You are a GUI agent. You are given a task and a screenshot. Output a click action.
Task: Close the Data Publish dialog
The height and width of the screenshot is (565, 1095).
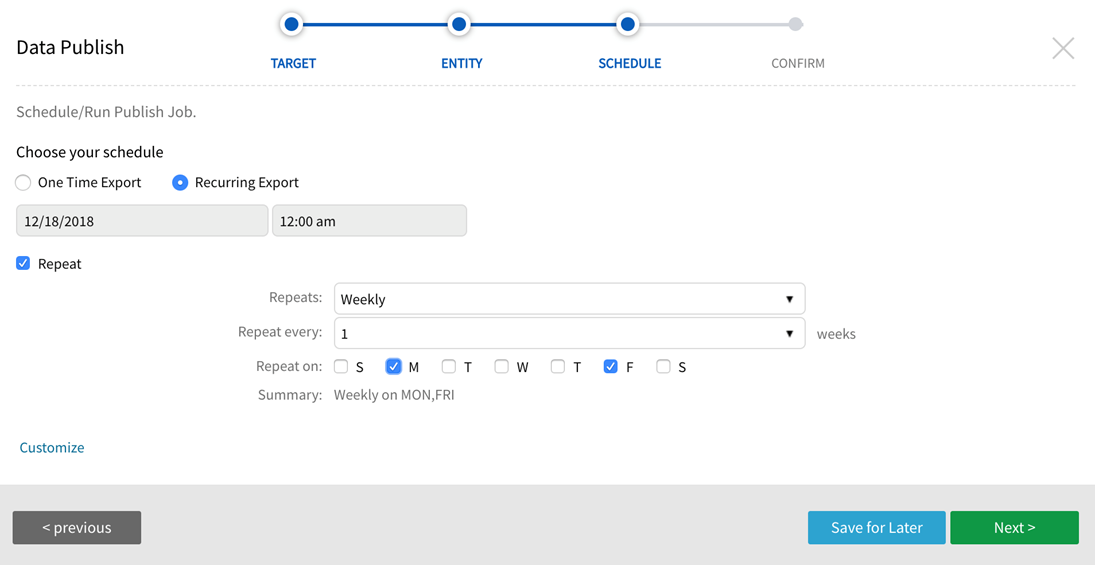(x=1062, y=48)
